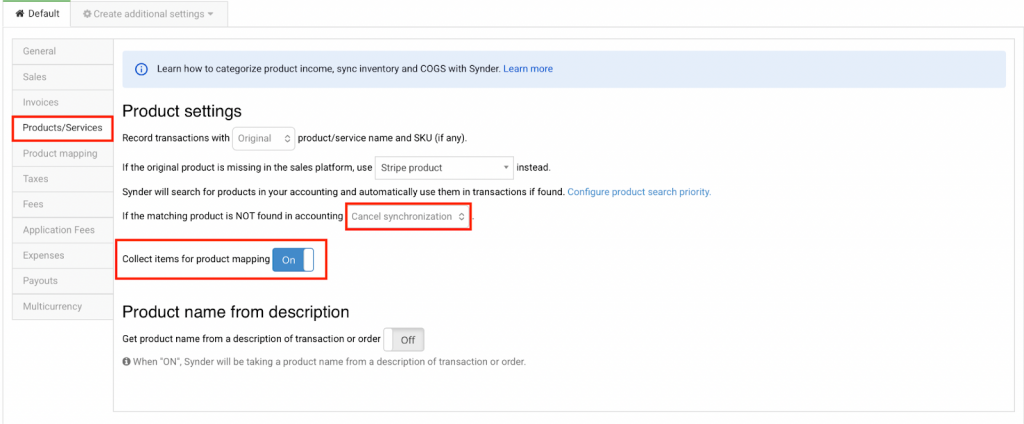Screen dimensions: 1024x424
Task: Click the info icon in the blue banner
Action: pyautogui.click(x=141, y=69)
